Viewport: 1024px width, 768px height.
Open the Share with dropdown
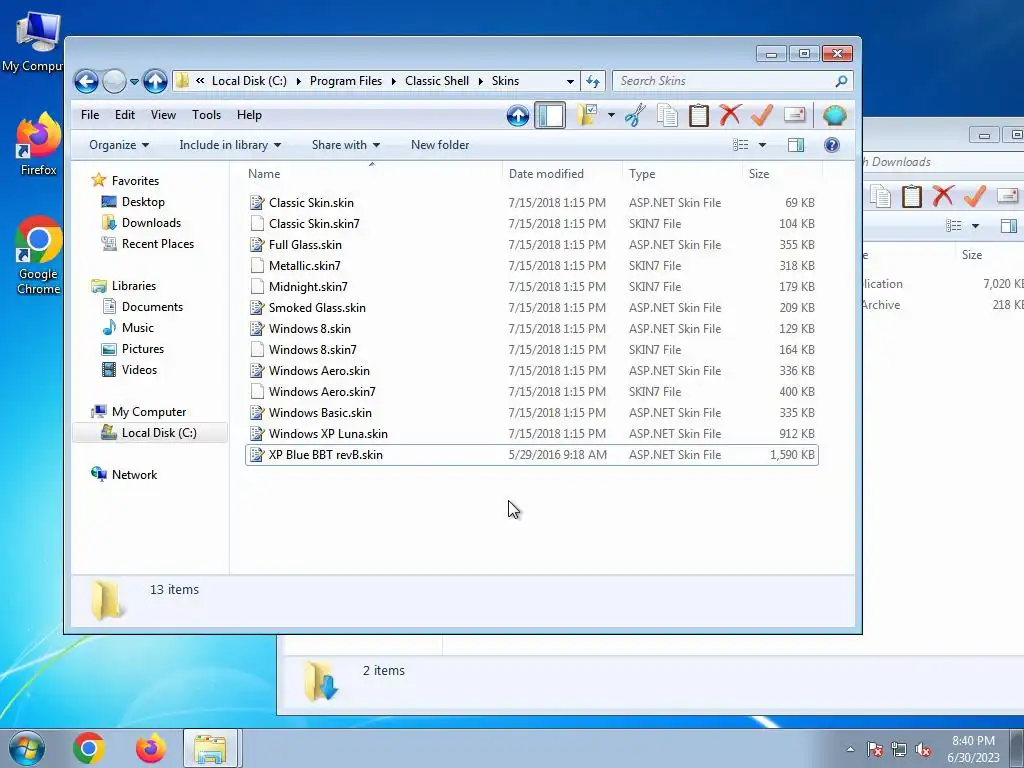[x=345, y=145]
